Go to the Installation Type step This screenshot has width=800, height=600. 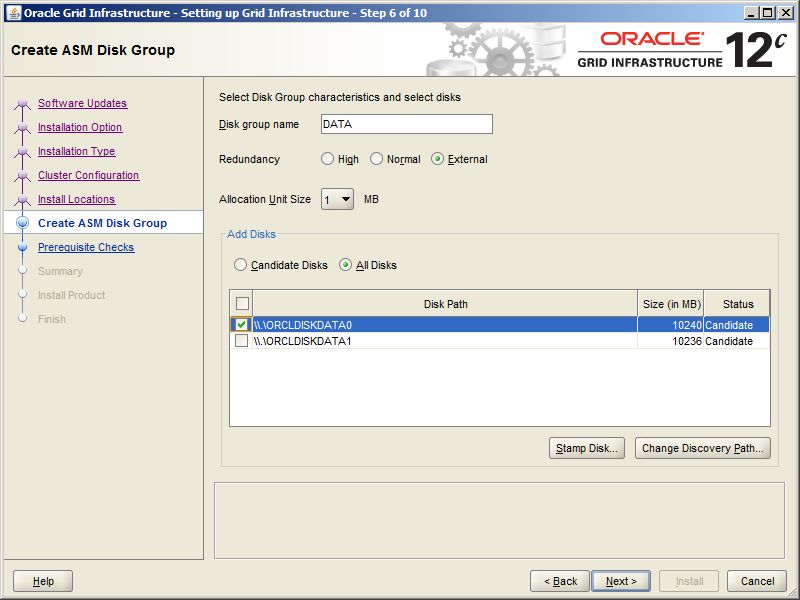(77, 151)
